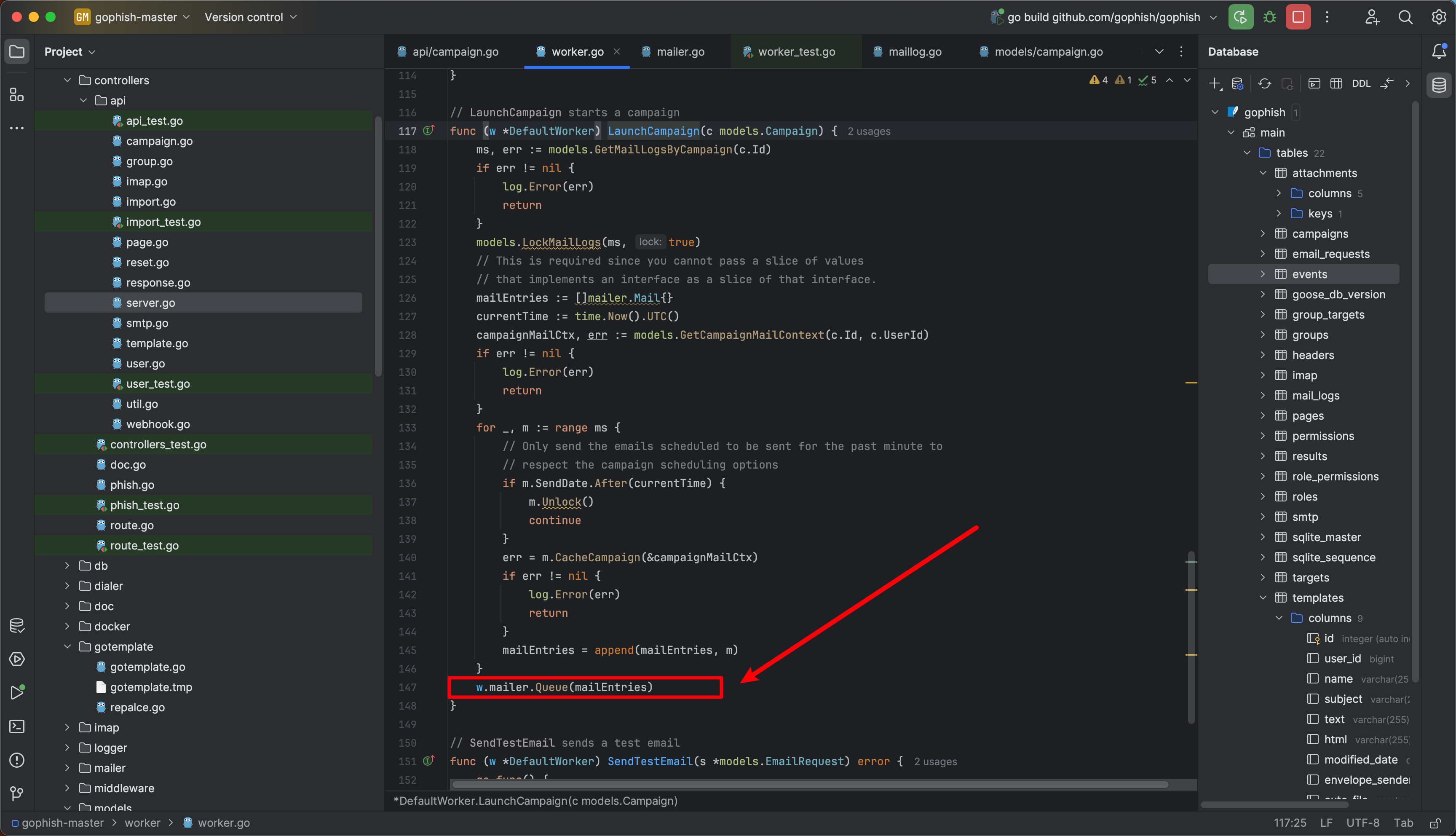Open the gophish-master project dropdown
Image resolution: width=1456 pixels, height=836 pixels.
[132, 17]
